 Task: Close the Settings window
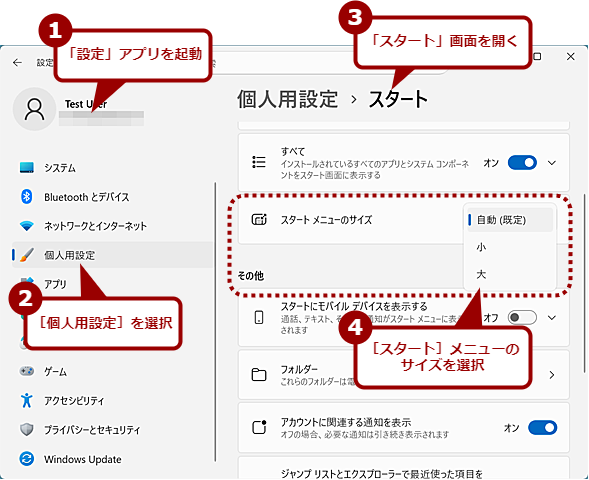pos(571,56)
